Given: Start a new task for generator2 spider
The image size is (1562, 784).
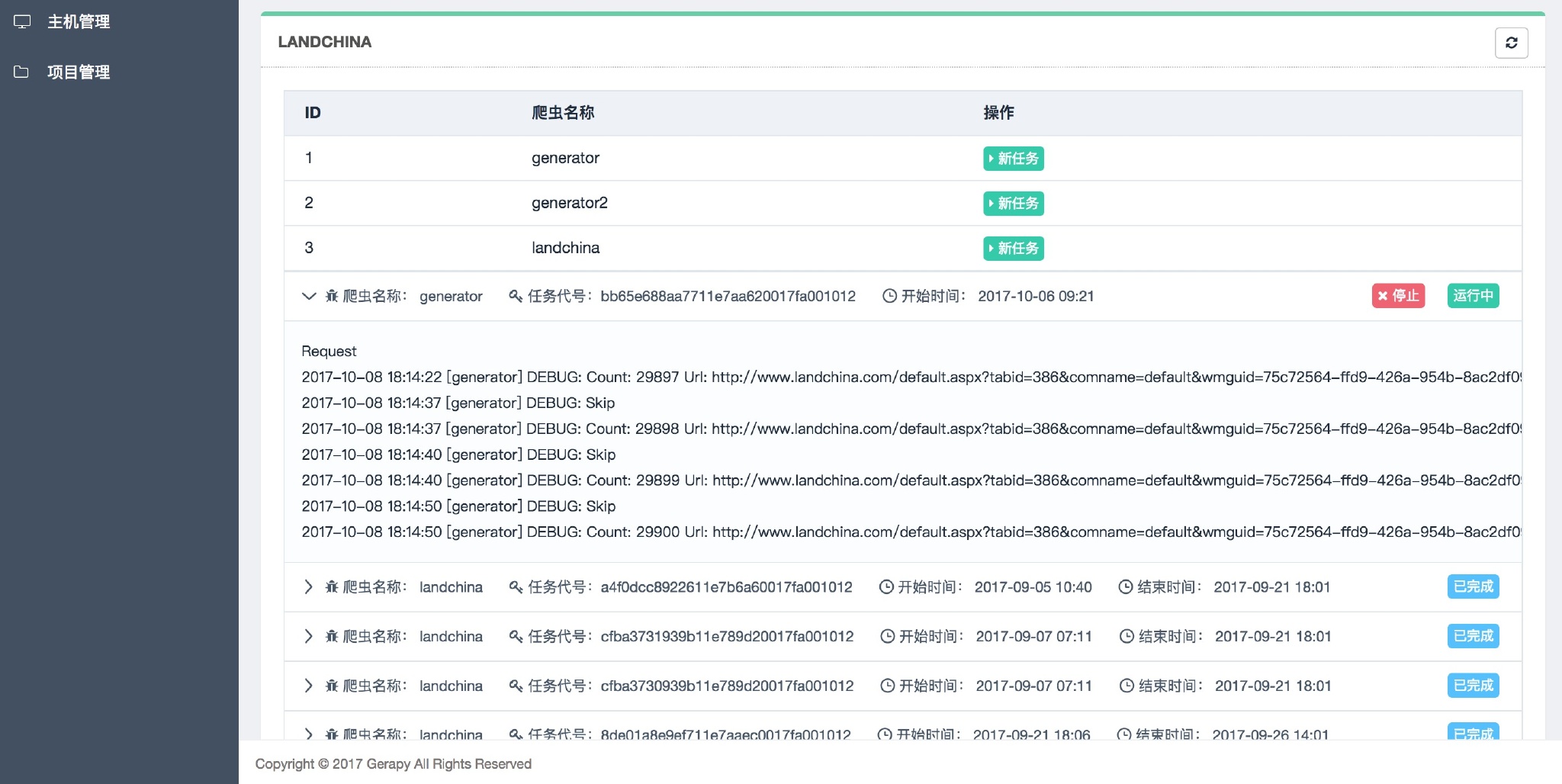Looking at the screenshot, I should (1013, 204).
